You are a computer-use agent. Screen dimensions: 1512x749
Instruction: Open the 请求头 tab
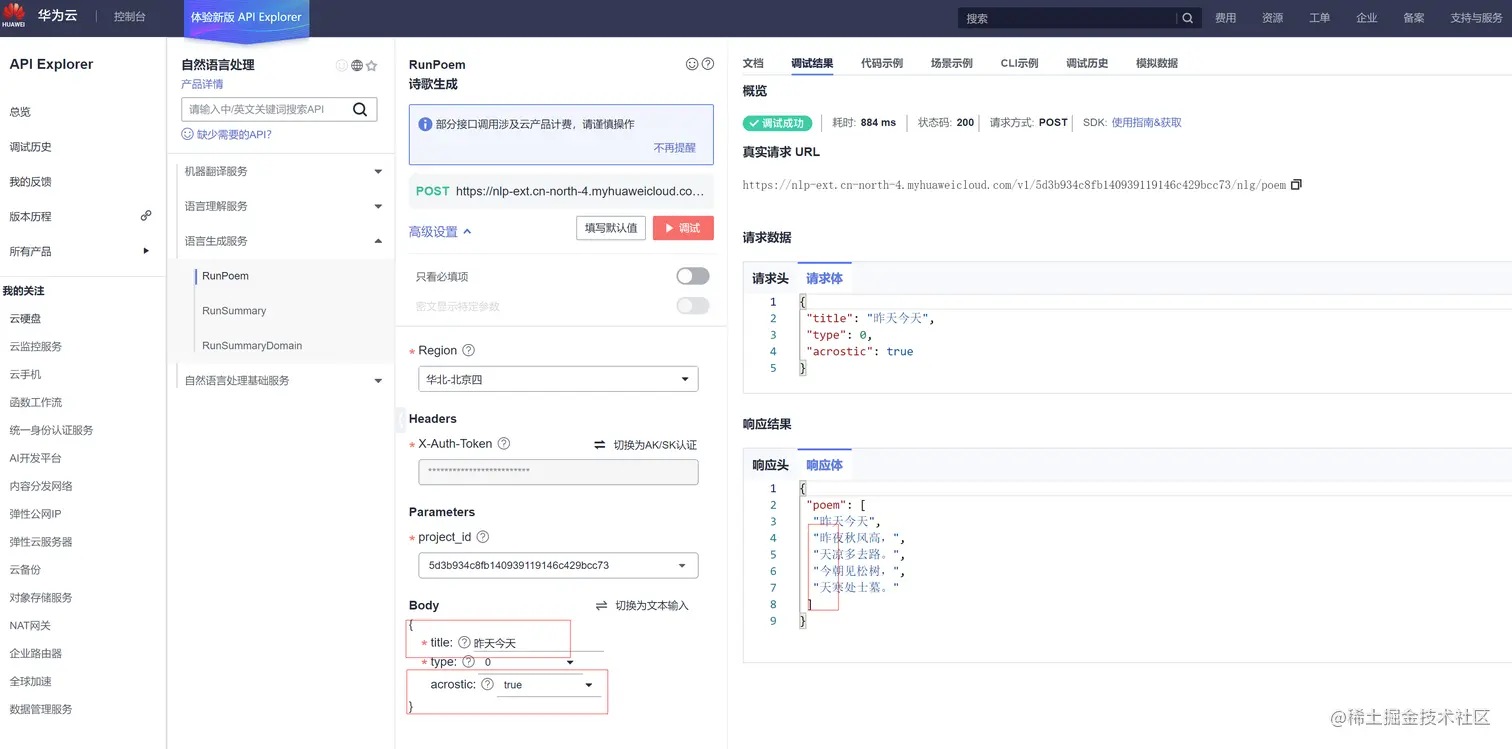tap(770, 278)
